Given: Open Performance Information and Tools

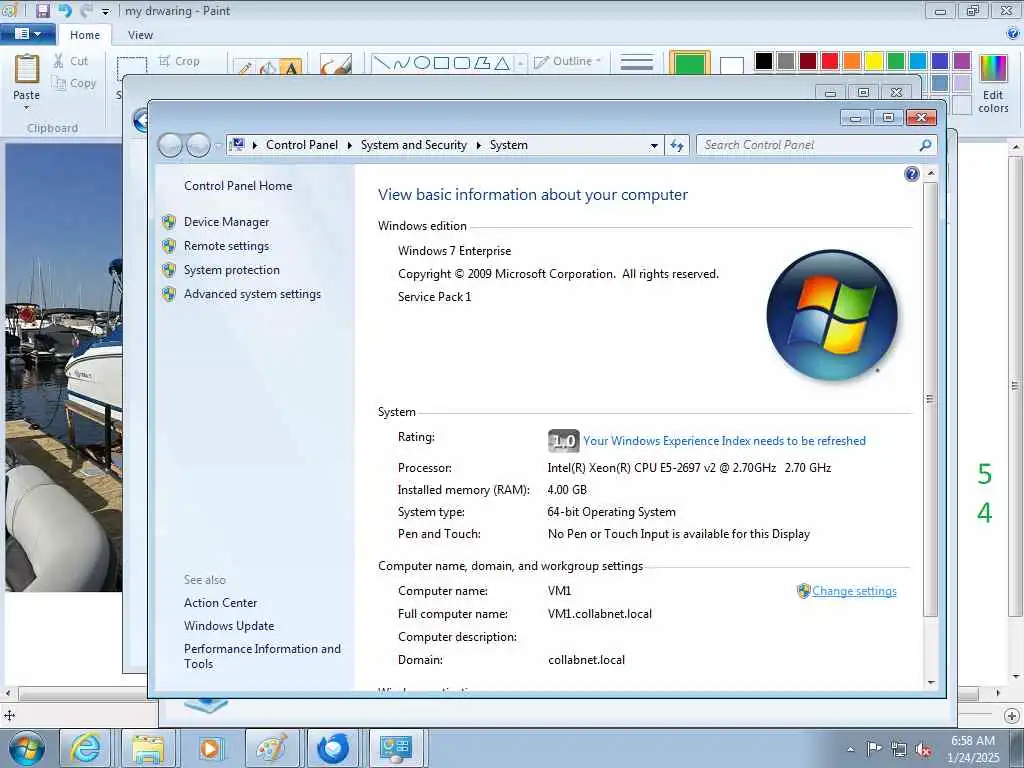Looking at the screenshot, I should (x=262, y=656).
